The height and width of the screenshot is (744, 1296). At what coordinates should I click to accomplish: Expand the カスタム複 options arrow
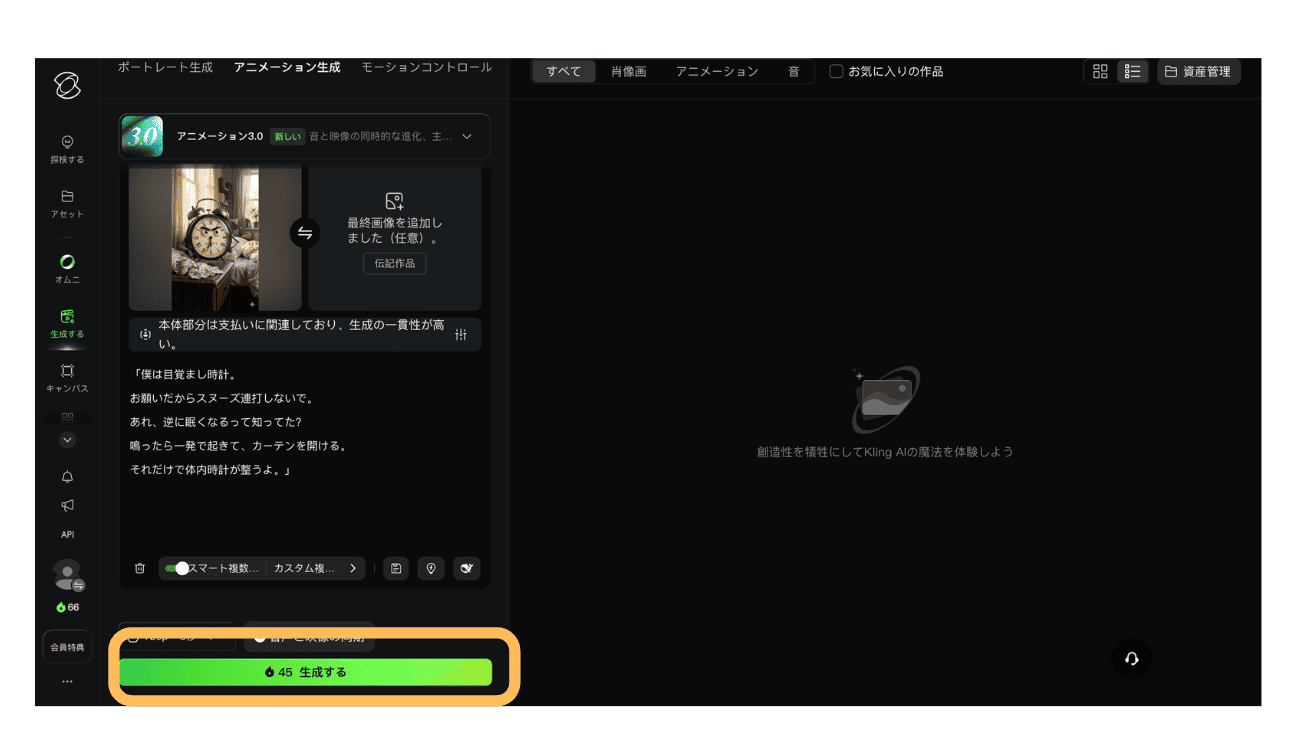click(x=353, y=568)
